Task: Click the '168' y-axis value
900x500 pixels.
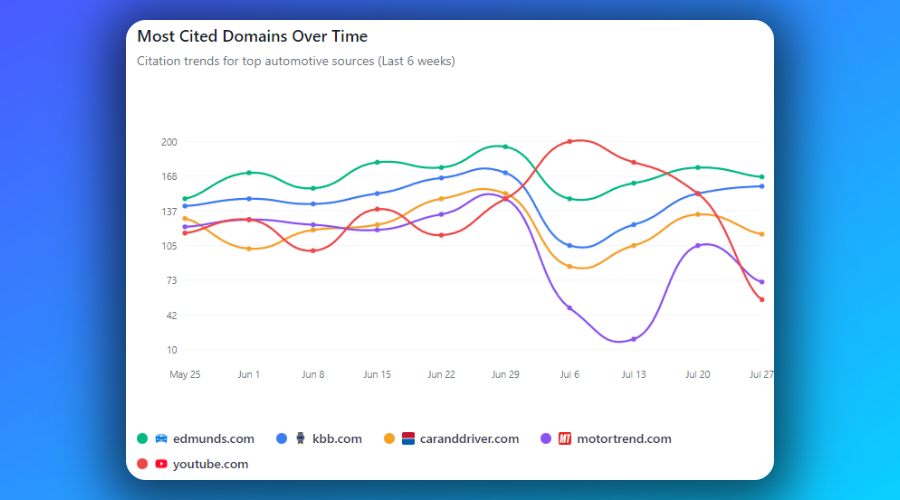Action: (x=169, y=176)
